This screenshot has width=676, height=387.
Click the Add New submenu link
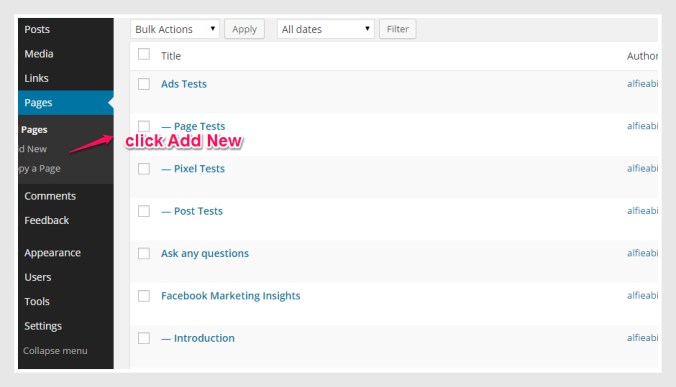point(32,149)
